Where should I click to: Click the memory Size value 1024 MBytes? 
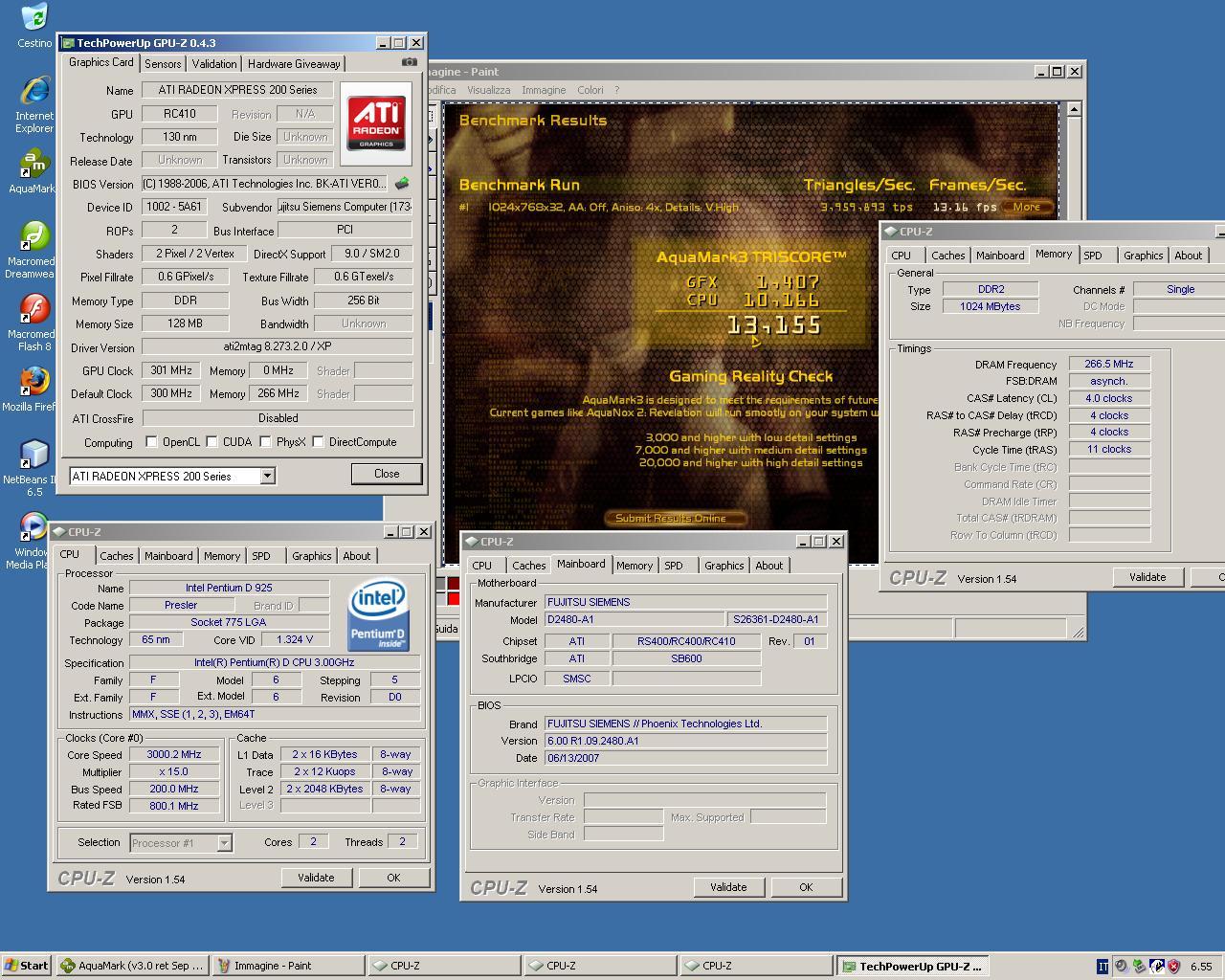[990, 306]
